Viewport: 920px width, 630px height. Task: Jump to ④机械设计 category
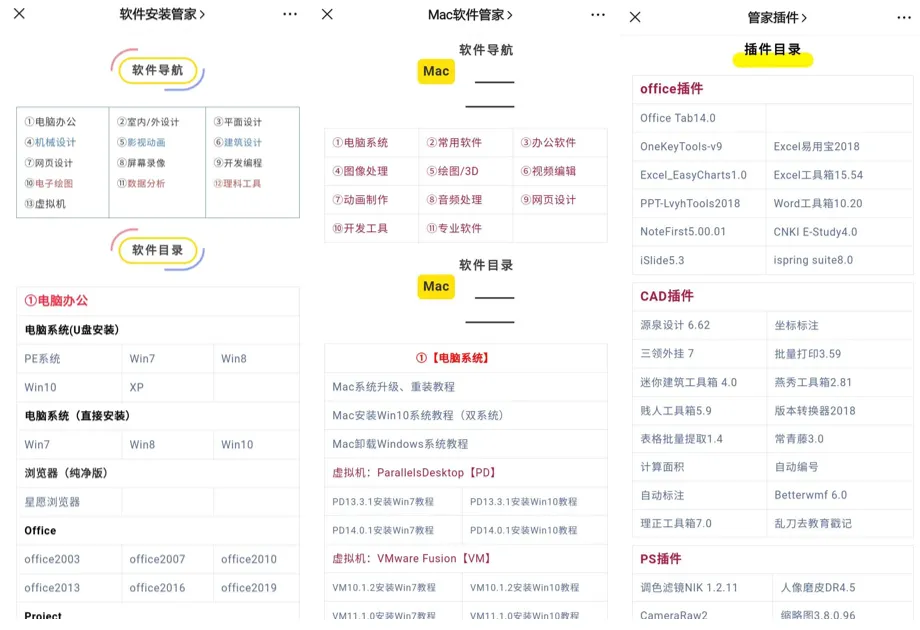pyautogui.click(x=50, y=143)
